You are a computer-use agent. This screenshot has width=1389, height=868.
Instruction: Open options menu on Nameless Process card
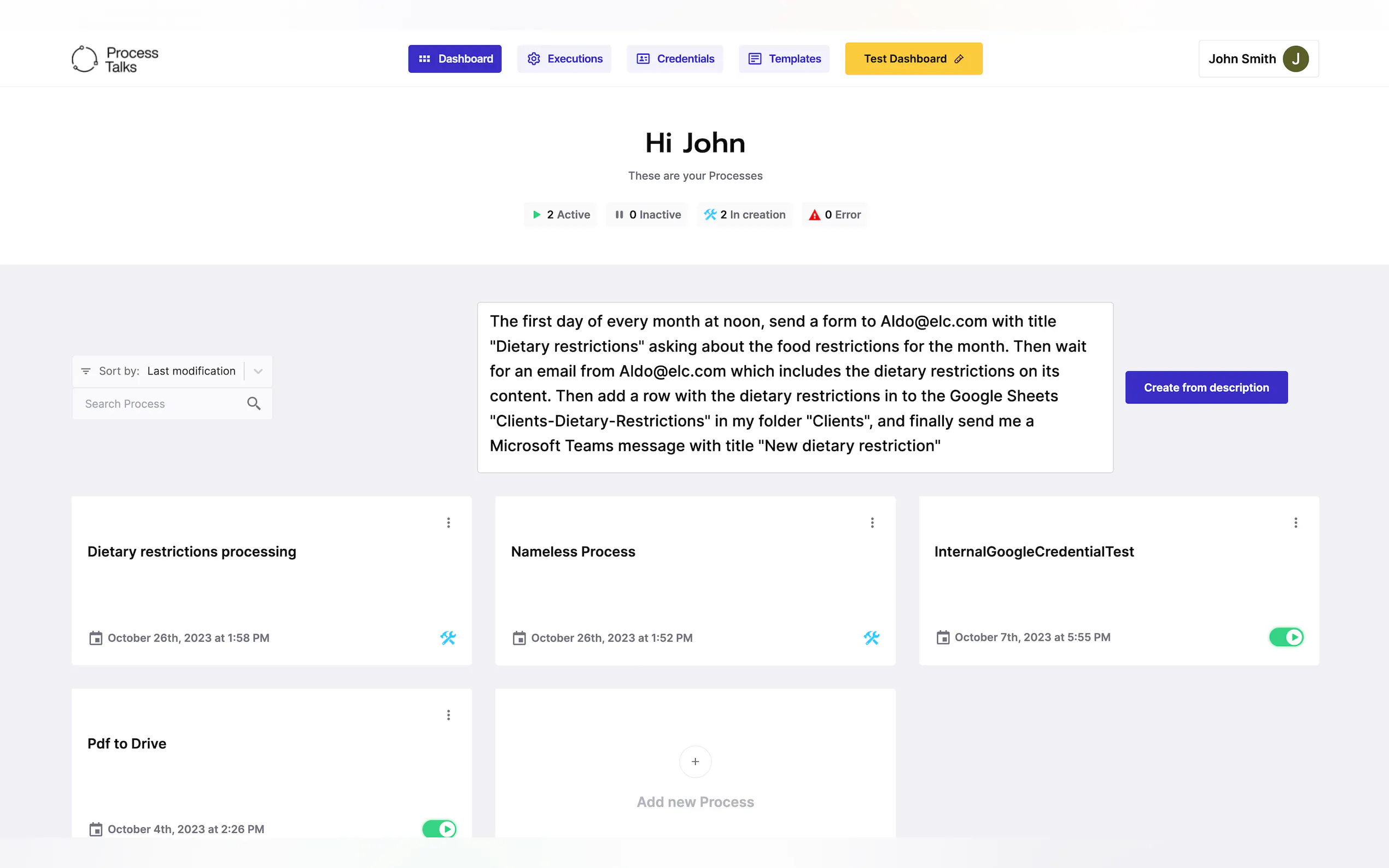tap(872, 523)
